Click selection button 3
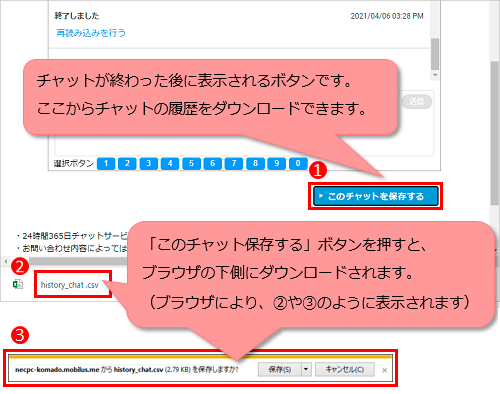 coord(149,163)
